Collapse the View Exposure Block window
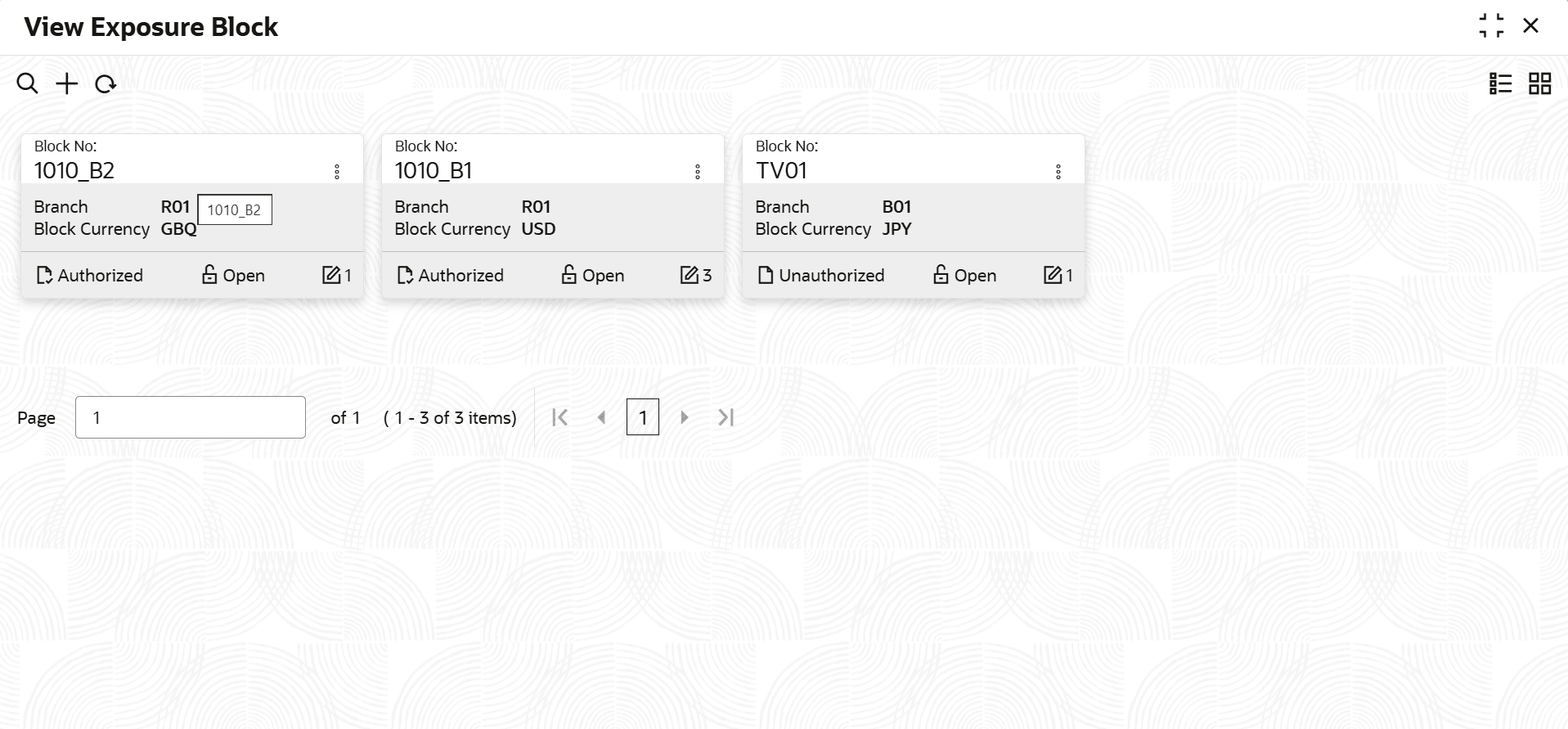The height and width of the screenshot is (729, 1568). 1491,26
